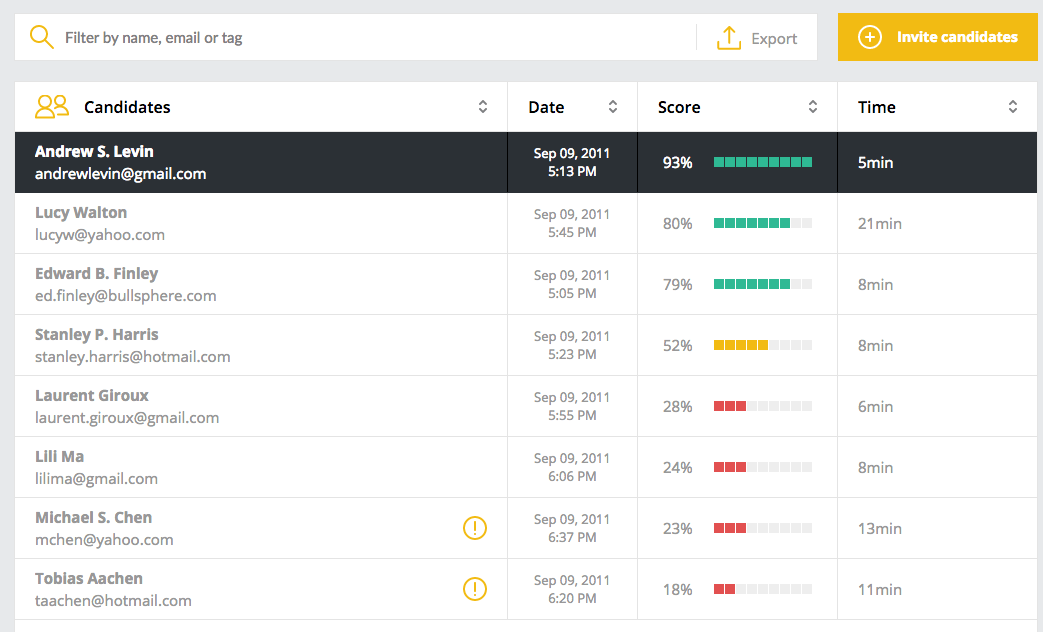The image size is (1043, 632).
Task: Click Andrew S. Levin's score bar
Action: 763,162
